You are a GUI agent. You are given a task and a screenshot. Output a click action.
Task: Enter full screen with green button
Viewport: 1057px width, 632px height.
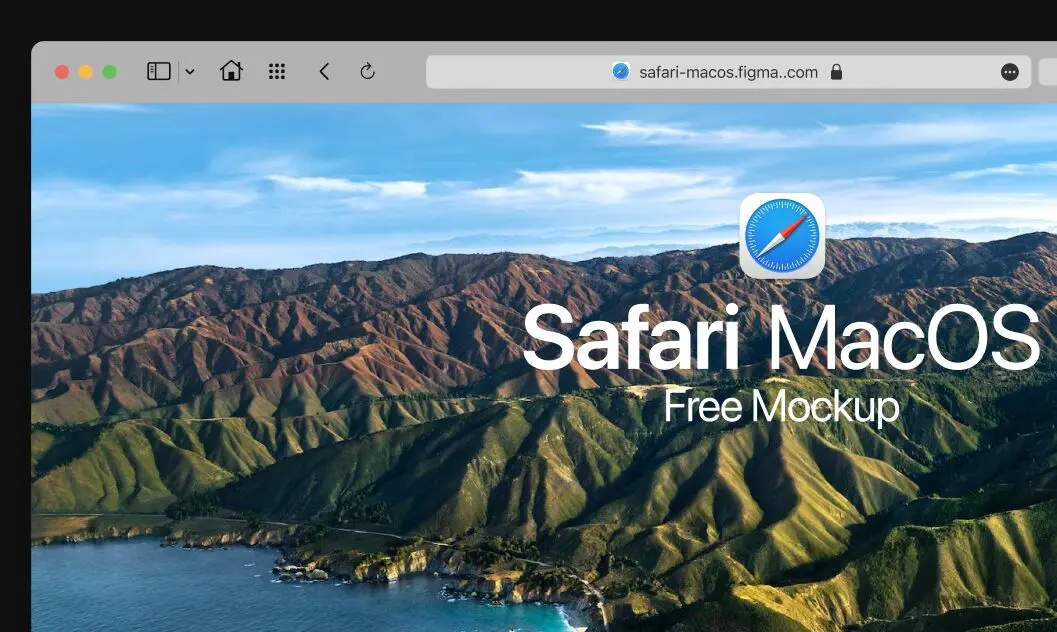click(110, 72)
